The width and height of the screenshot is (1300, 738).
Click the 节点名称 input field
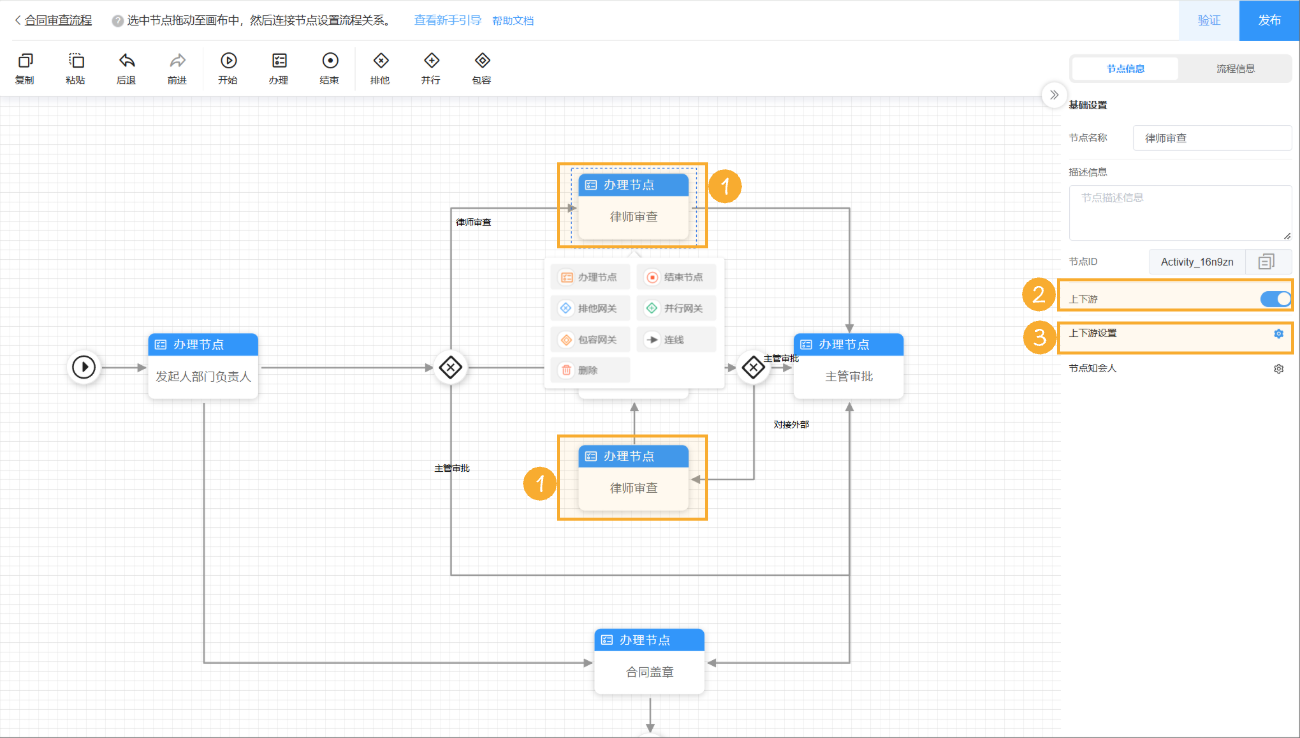[x=1211, y=138]
